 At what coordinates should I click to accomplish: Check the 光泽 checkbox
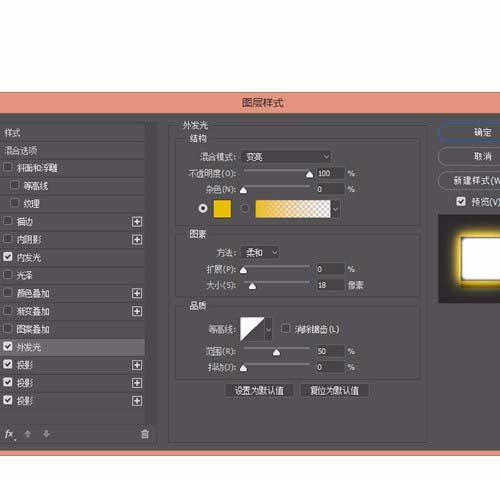coord(8,274)
